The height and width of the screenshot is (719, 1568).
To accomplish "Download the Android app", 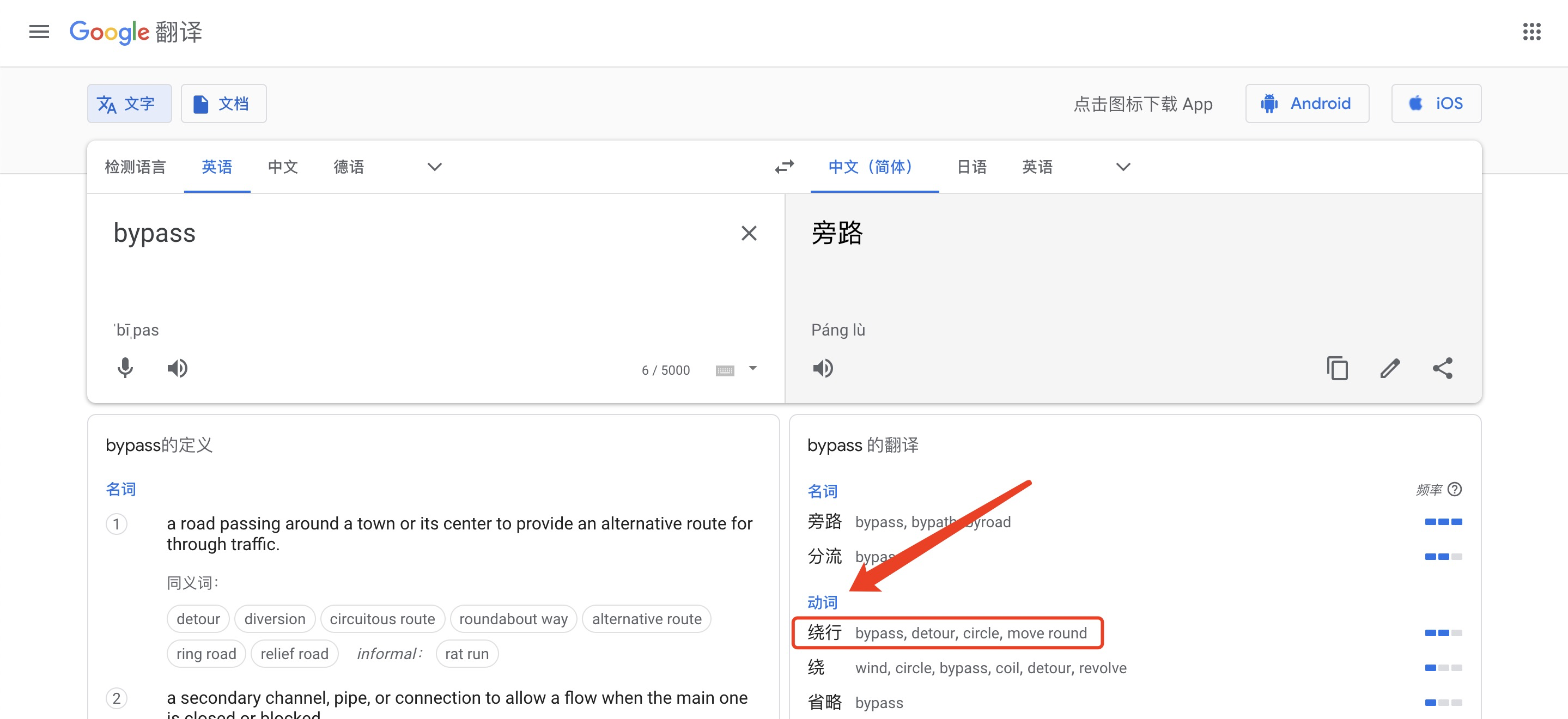I will coord(1307,103).
